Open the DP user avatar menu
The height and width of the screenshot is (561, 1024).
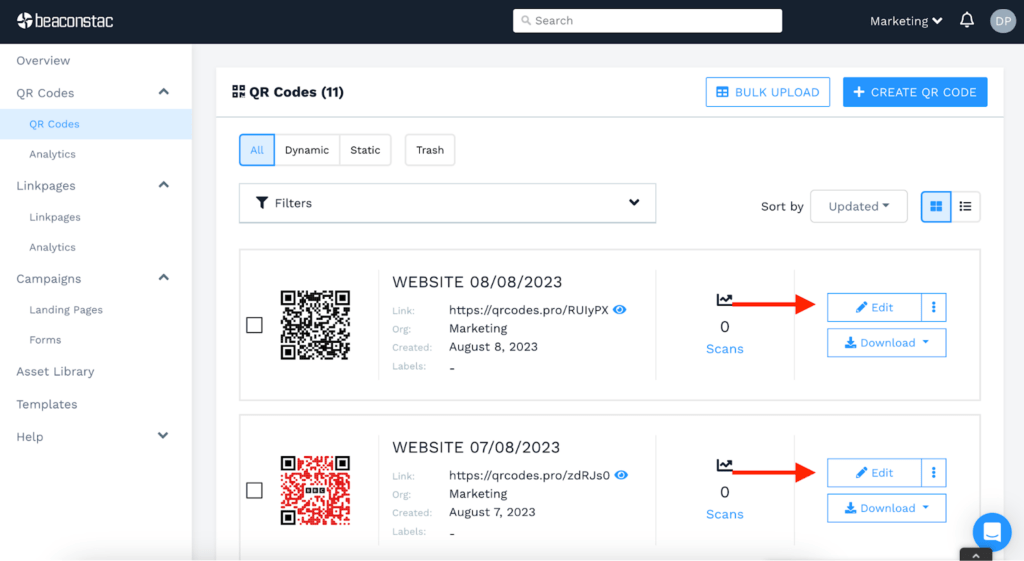(x=1002, y=21)
